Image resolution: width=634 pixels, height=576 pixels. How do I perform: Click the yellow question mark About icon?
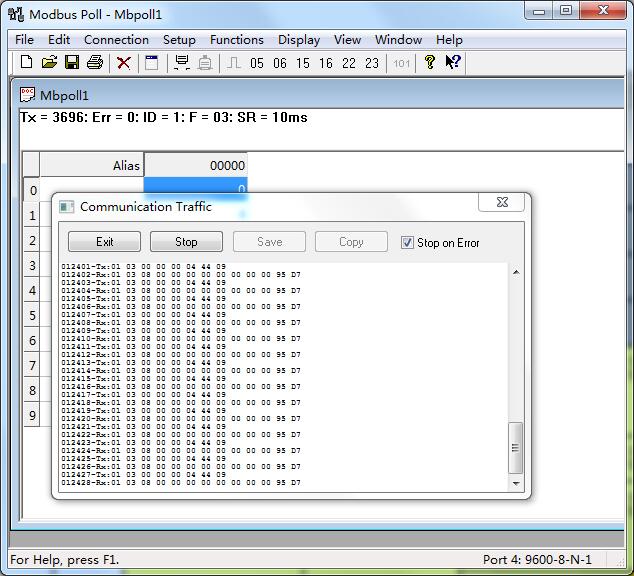tap(429, 63)
